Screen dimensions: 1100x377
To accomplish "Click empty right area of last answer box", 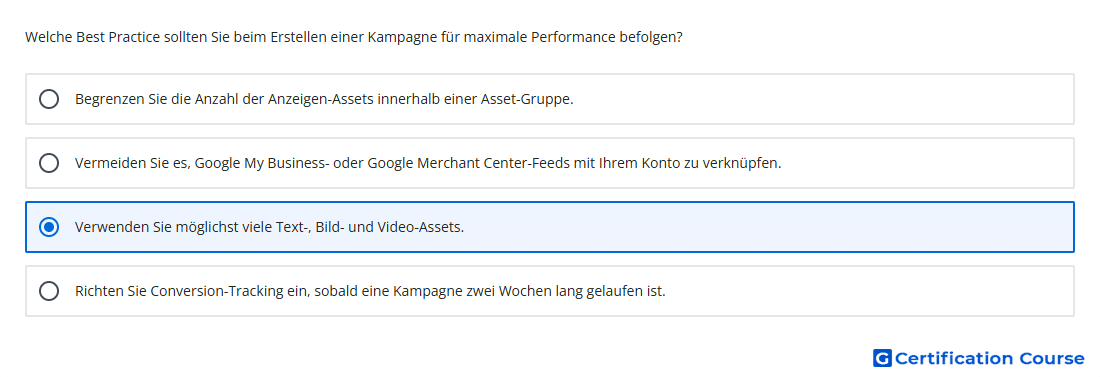I will coord(870,291).
